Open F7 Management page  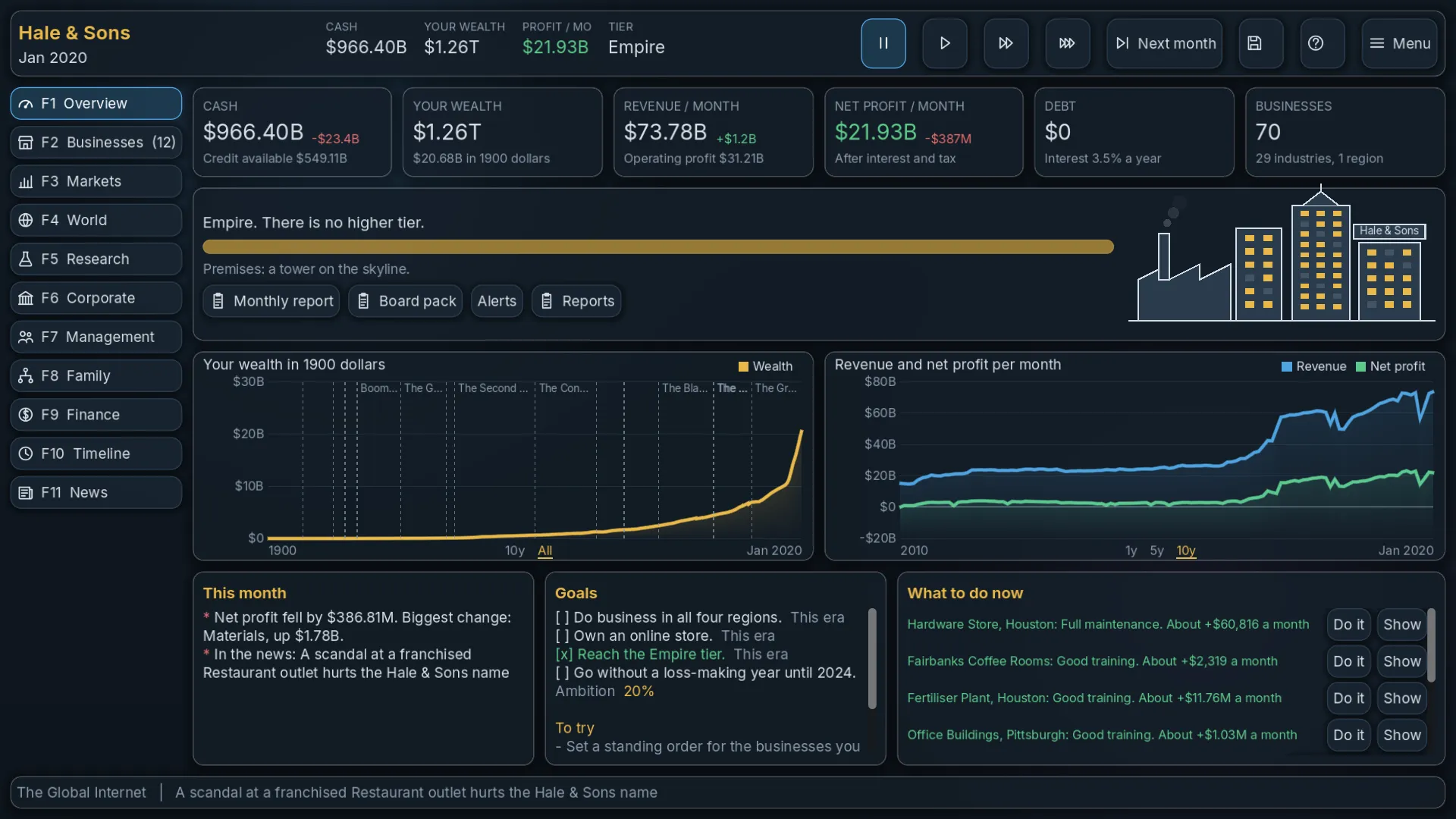coord(96,337)
